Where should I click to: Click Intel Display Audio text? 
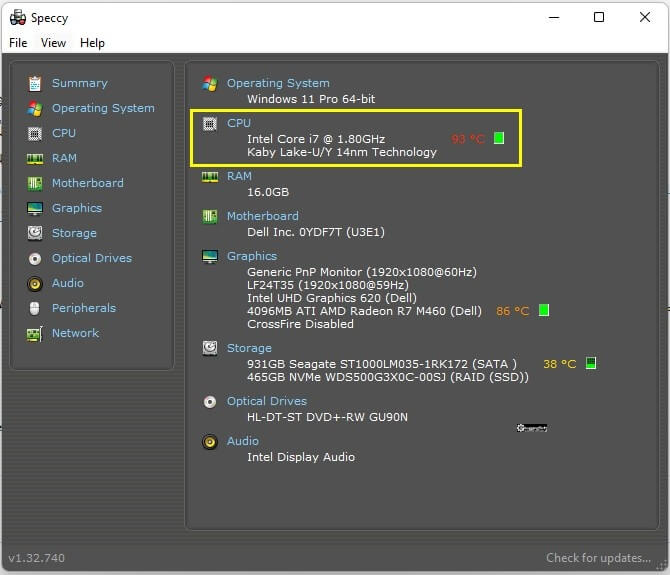[x=301, y=457]
